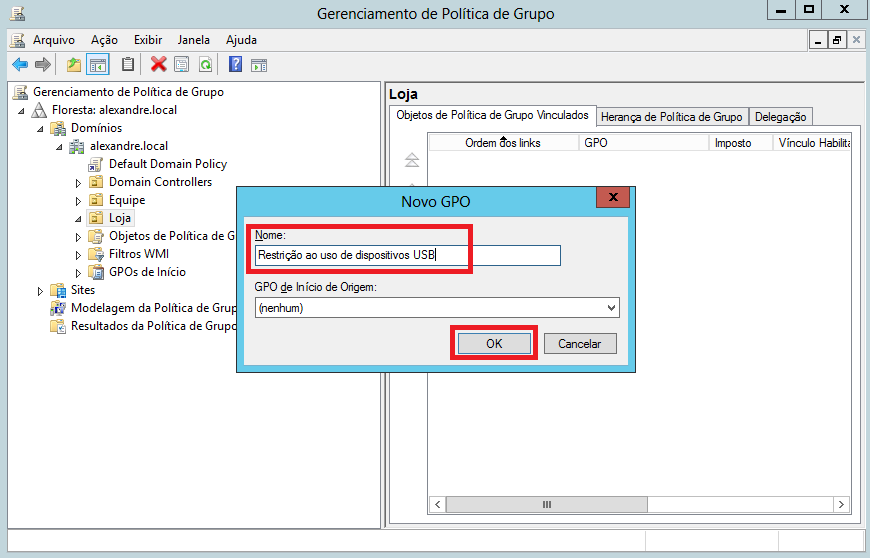
Task: Select Gerenciamento de Política de Grupo root node
Action: 128,92
